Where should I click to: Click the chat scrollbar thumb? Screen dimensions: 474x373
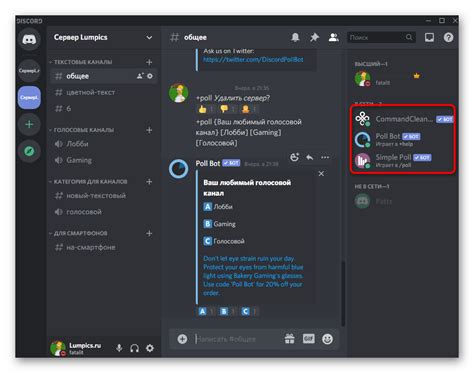pyautogui.click(x=343, y=293)
